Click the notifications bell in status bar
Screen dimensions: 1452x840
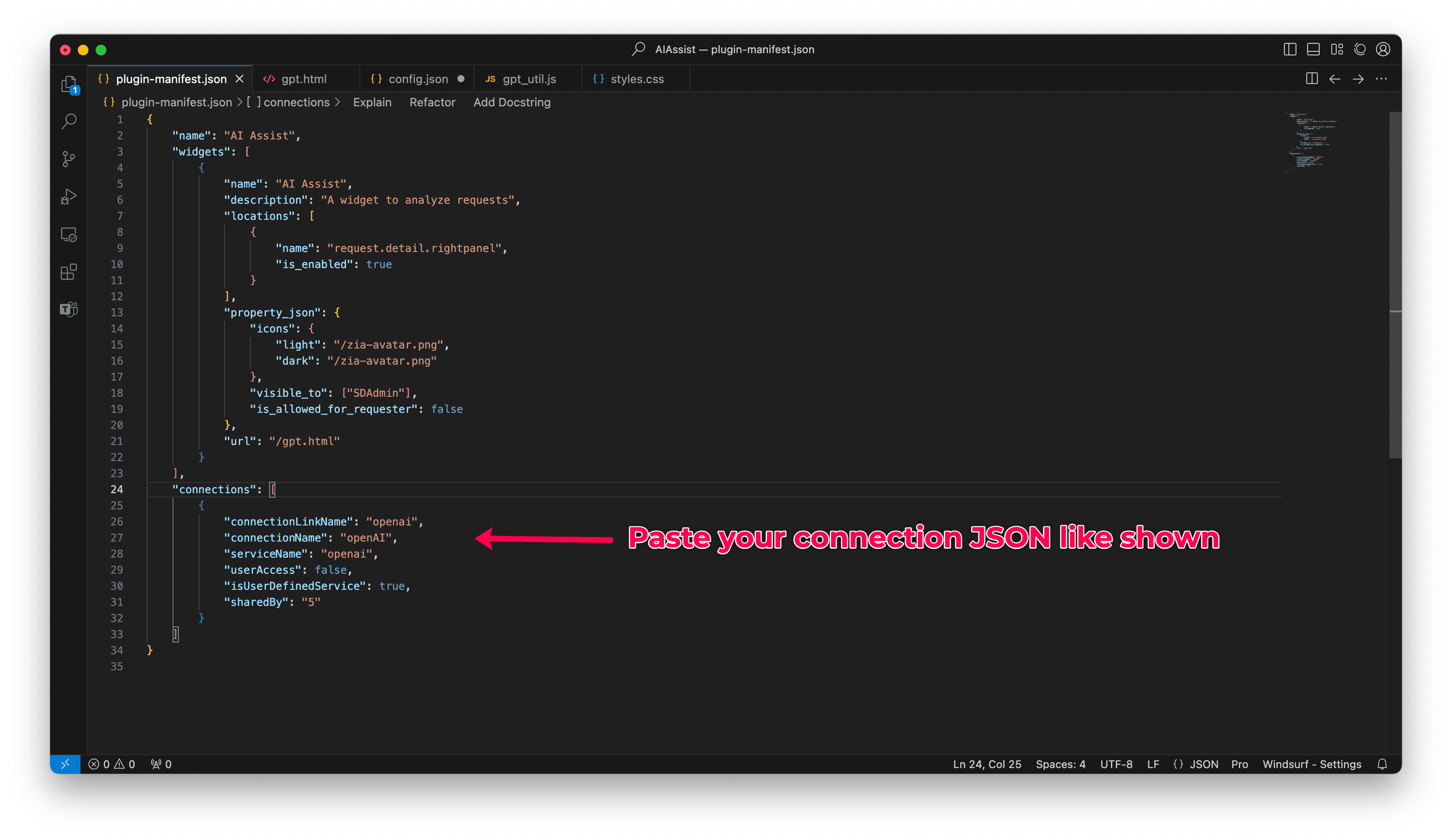(1382, 764)
